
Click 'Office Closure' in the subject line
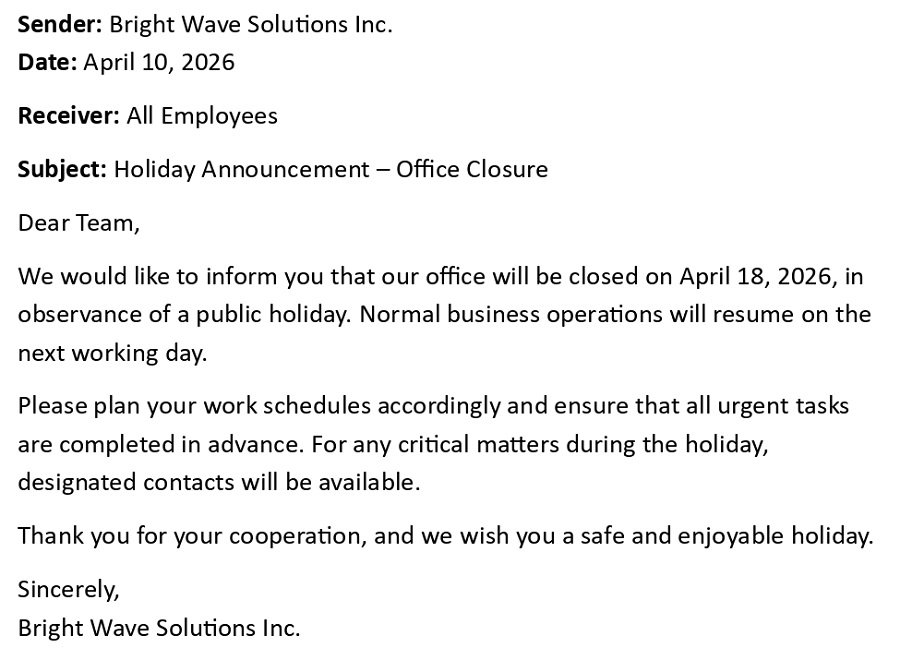(472, 170)
